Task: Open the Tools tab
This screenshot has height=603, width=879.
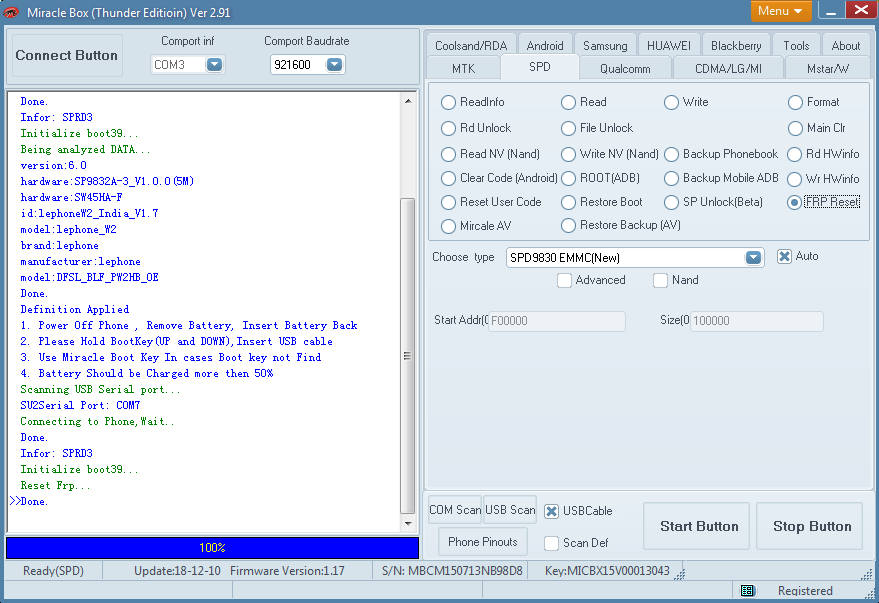Action: 796,45
